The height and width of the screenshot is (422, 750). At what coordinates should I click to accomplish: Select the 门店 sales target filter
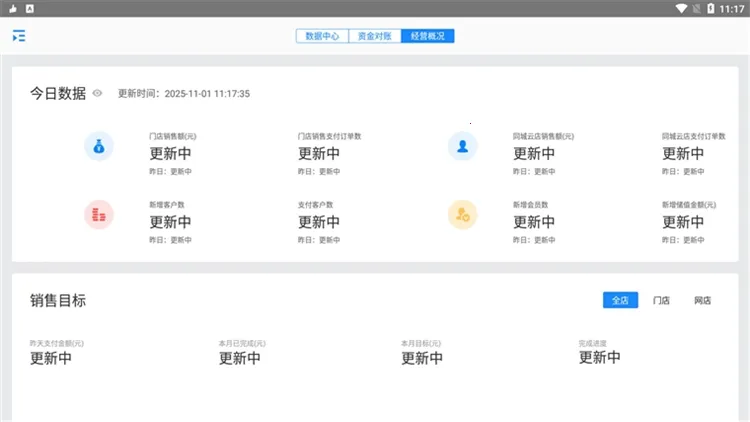tap(661, 300)
